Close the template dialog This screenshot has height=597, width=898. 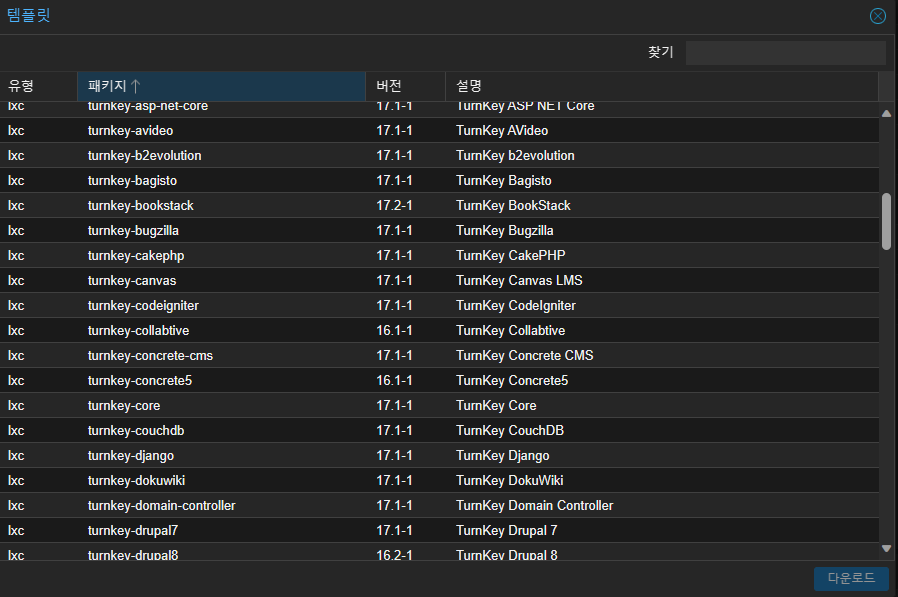tap(877, 16)
